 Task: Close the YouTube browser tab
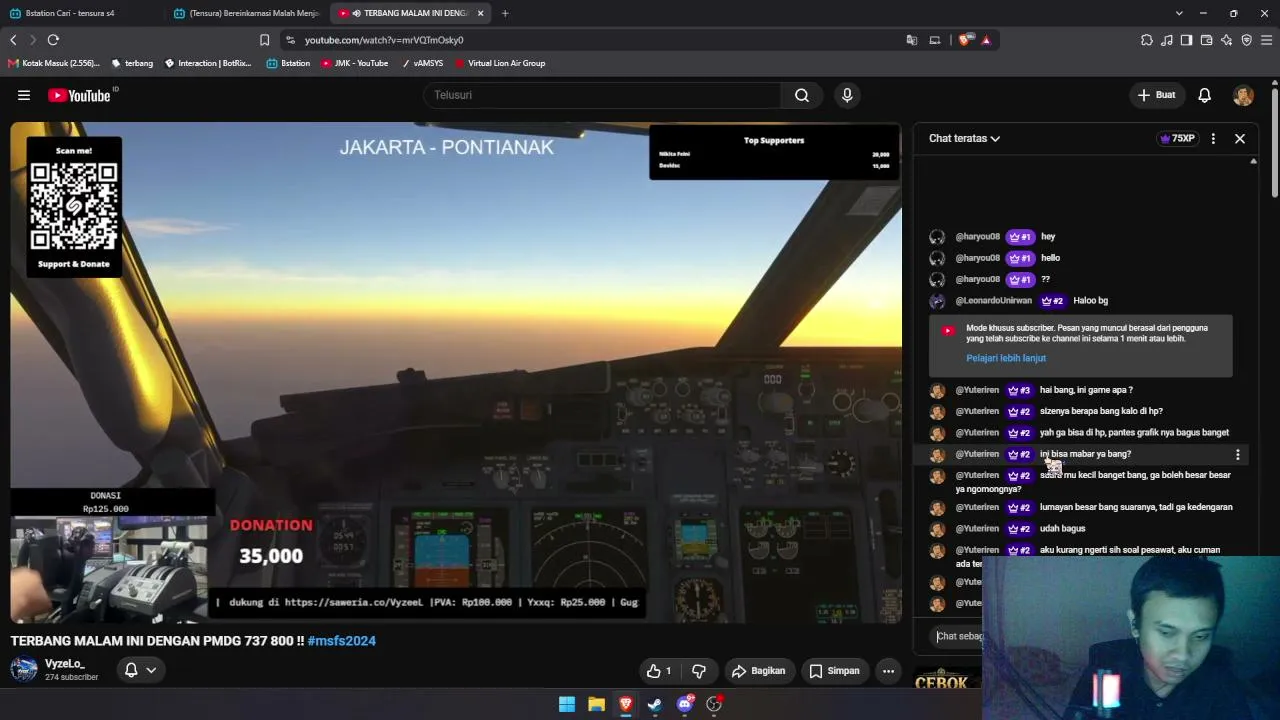[481, 13]
